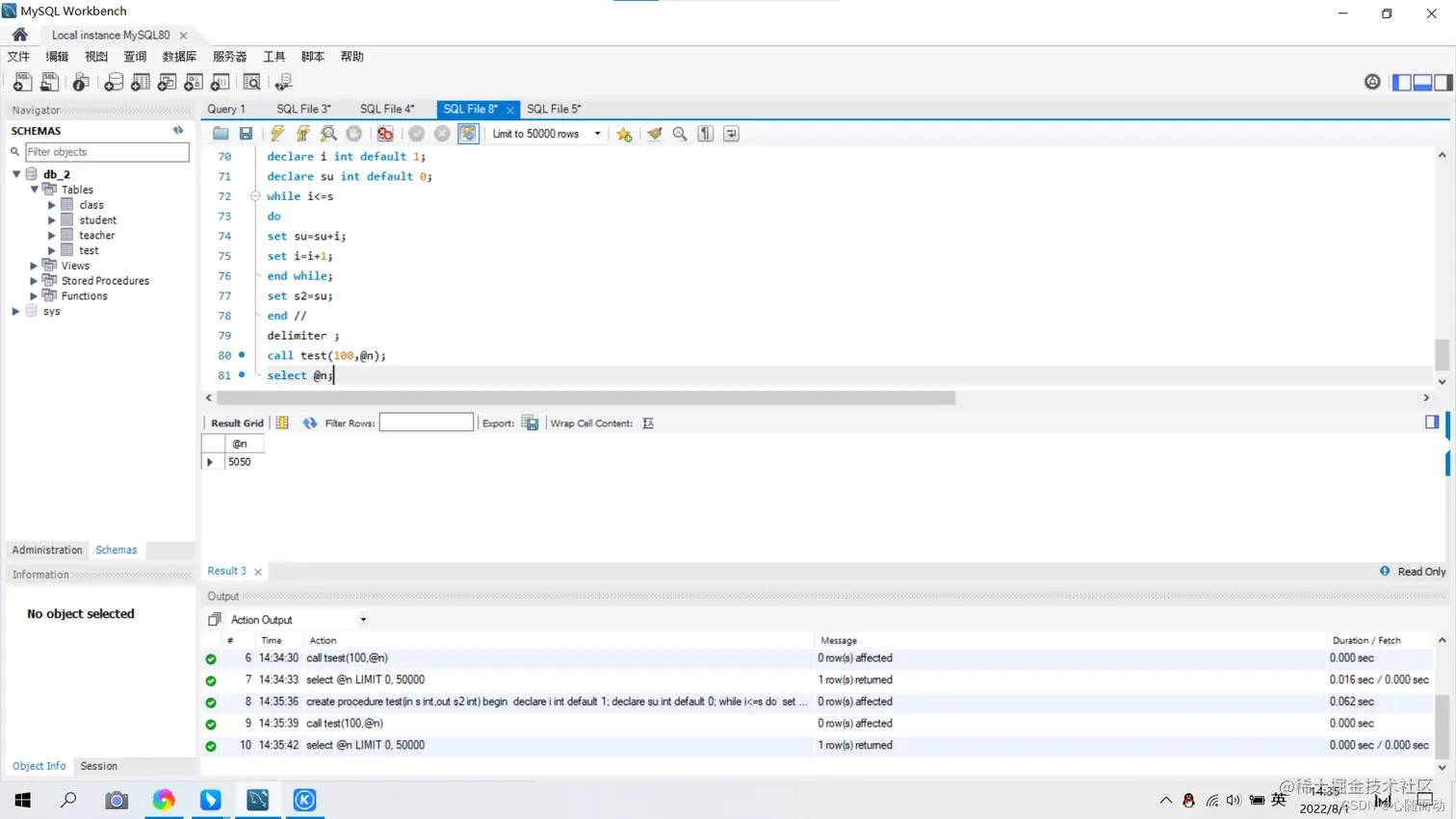Toggle the bottom output panel visibility

click(1422, 83)
